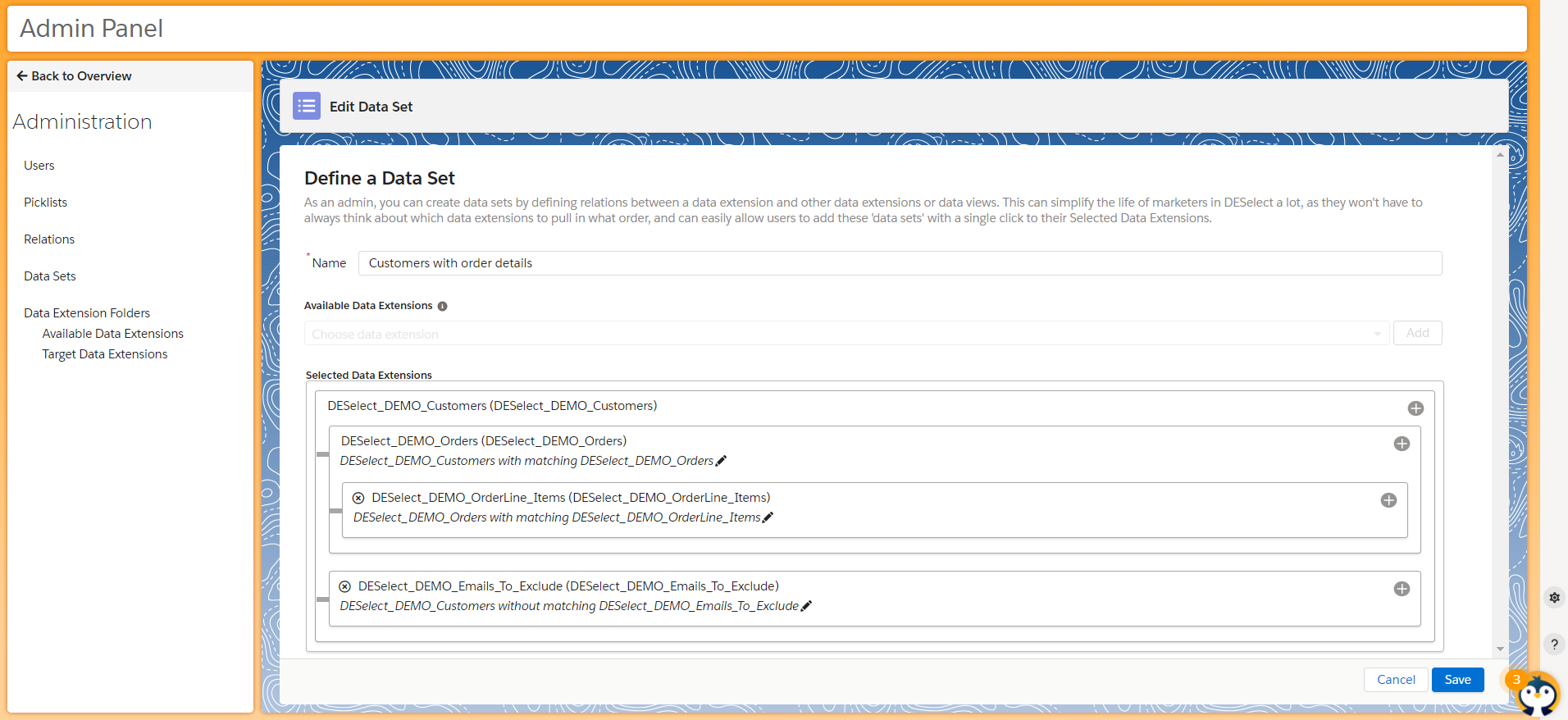1568x720 pixels.
Task: Edit the Orders with matching OrderLine_Items relation
Action: 768,517
